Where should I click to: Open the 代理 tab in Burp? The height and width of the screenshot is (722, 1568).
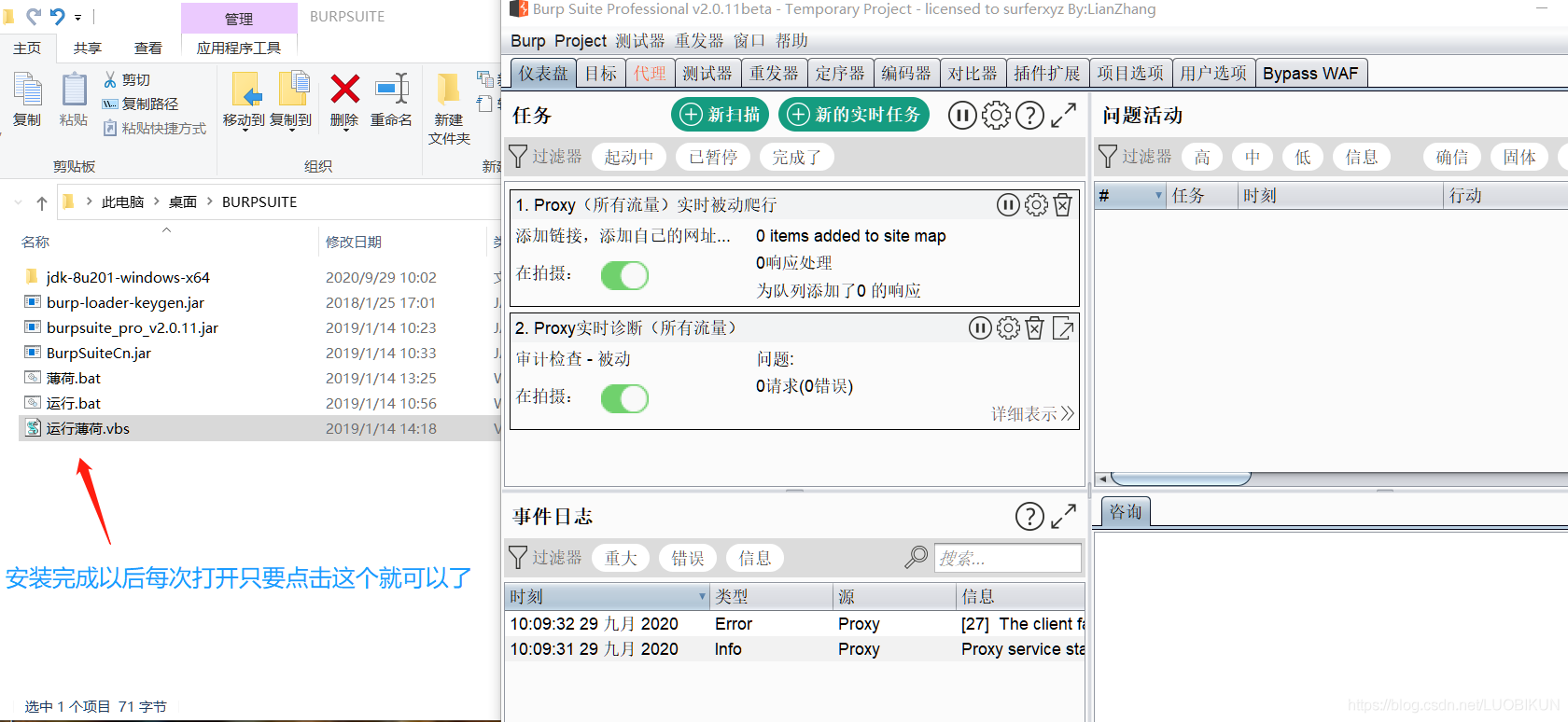650,73
